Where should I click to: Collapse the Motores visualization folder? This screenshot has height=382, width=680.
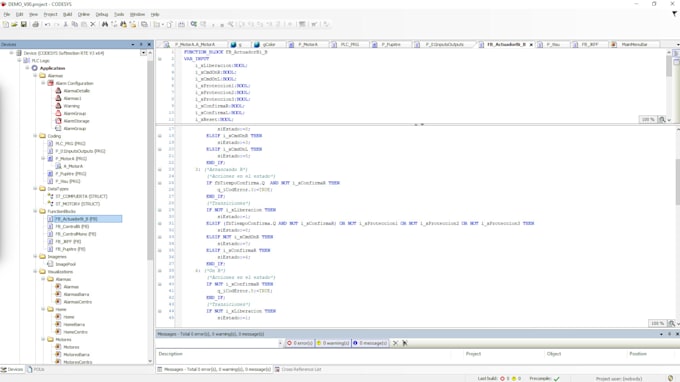click(x=43, y=340)
